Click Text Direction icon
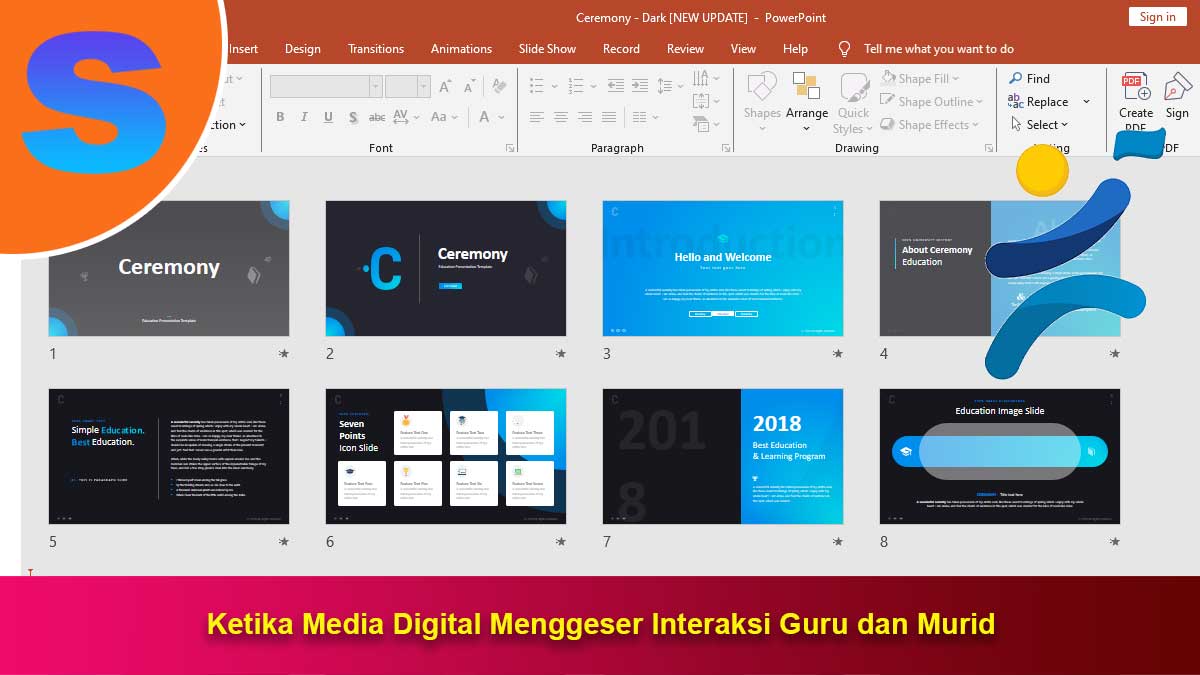 pyautogui.click(x=701, y=78)
